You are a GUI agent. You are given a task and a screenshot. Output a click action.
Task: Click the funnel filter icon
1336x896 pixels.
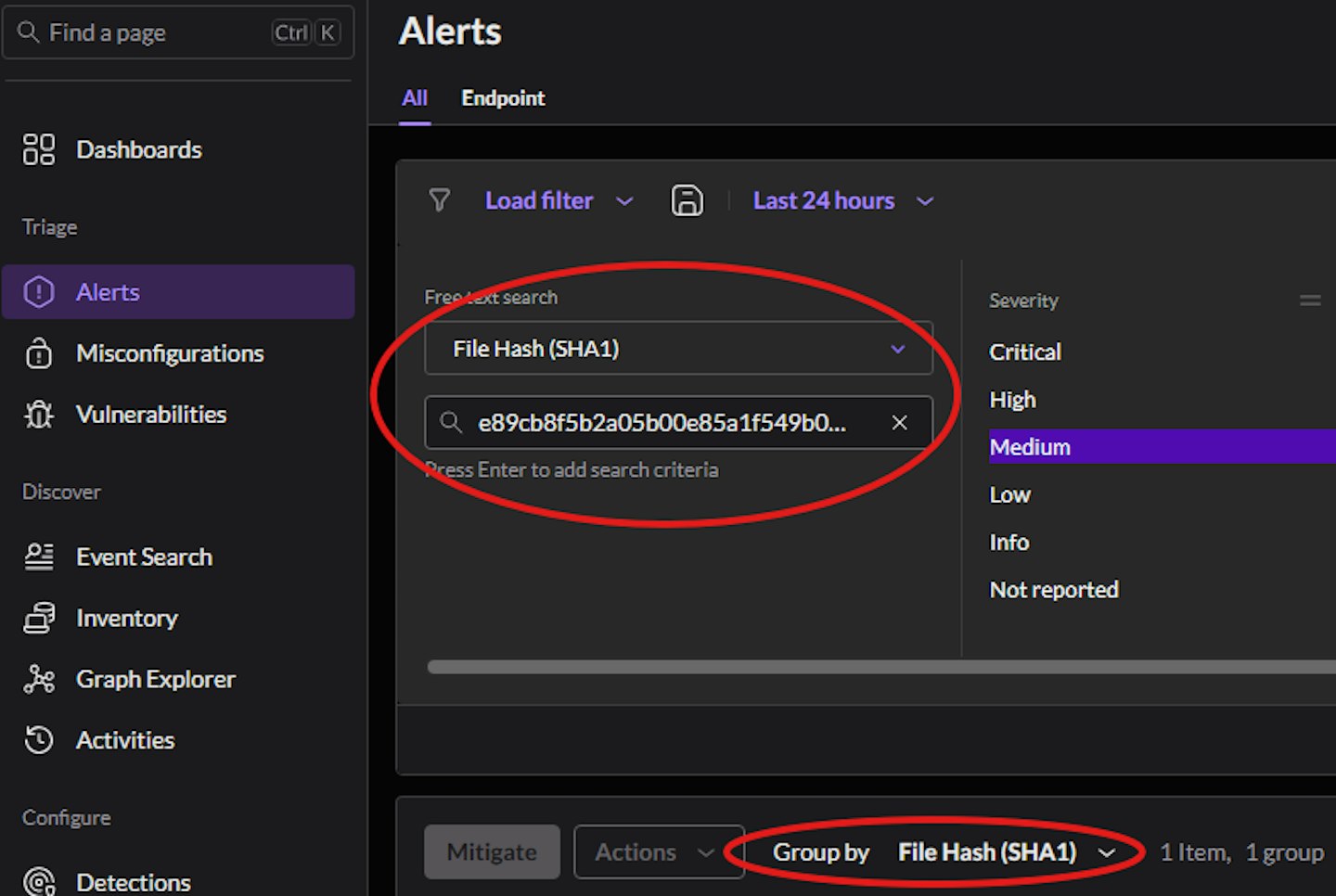click(x=440, y=200)
